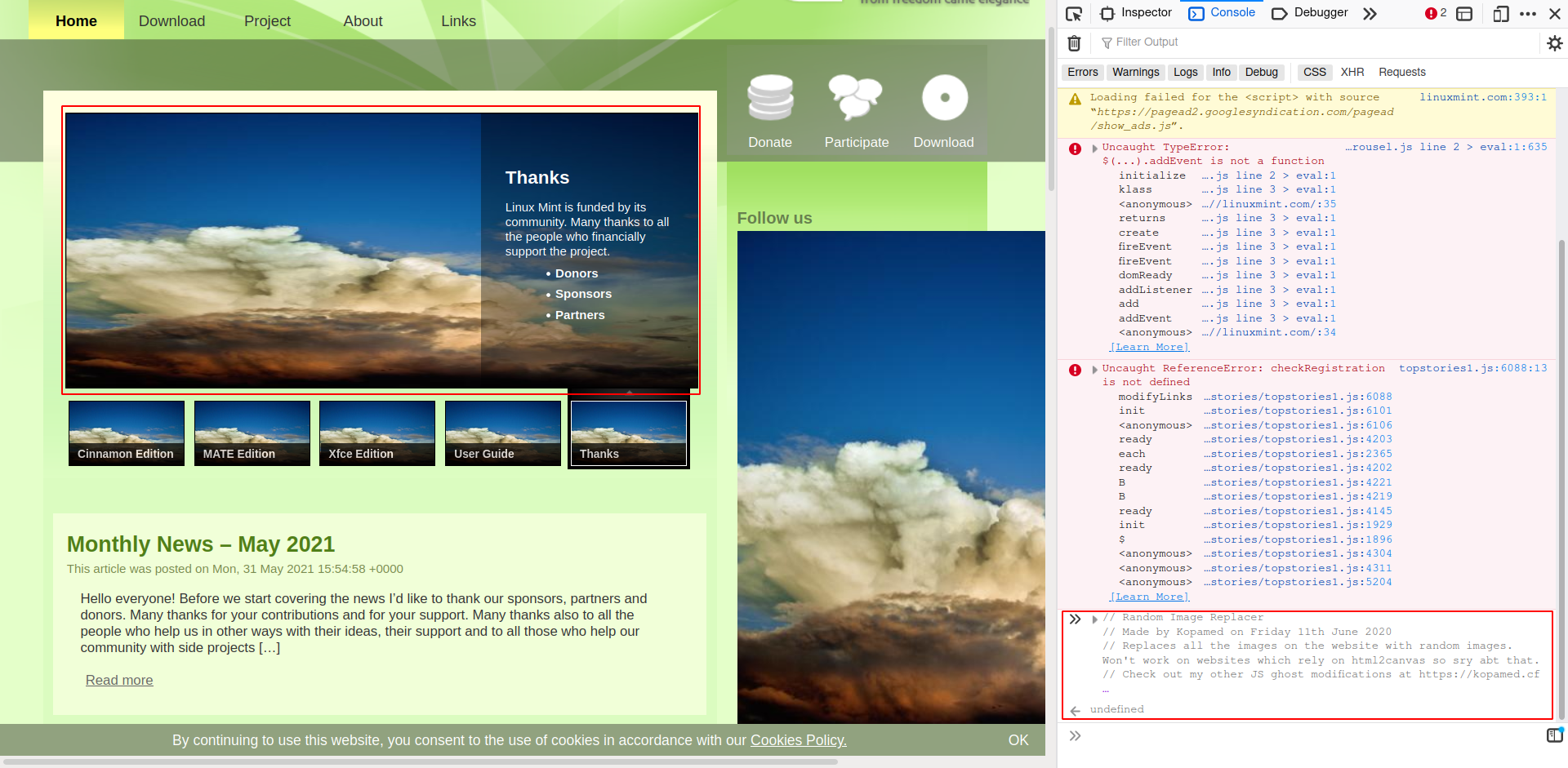Clear console output with trash icon
Image resolution: width=1568 pixels, height=768 pixels.
[x=1074, y=42]
